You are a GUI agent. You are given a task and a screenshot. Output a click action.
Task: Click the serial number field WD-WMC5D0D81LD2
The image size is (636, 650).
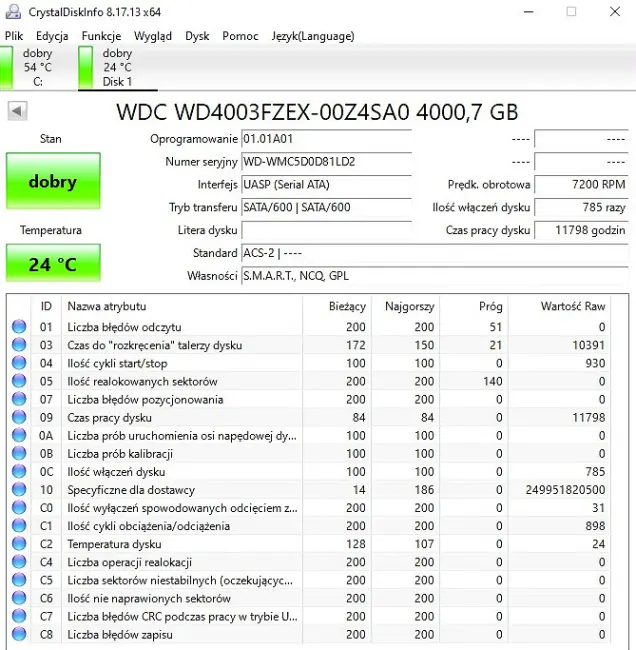click(326, 161)
